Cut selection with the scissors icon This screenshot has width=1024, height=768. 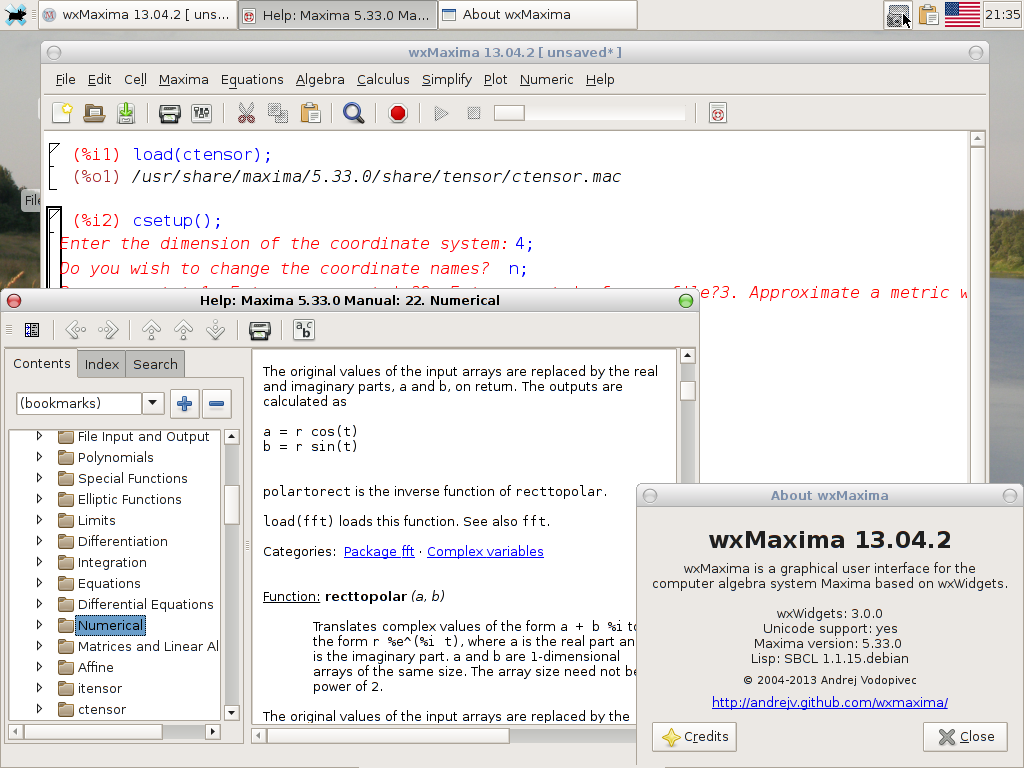(246, 113)
